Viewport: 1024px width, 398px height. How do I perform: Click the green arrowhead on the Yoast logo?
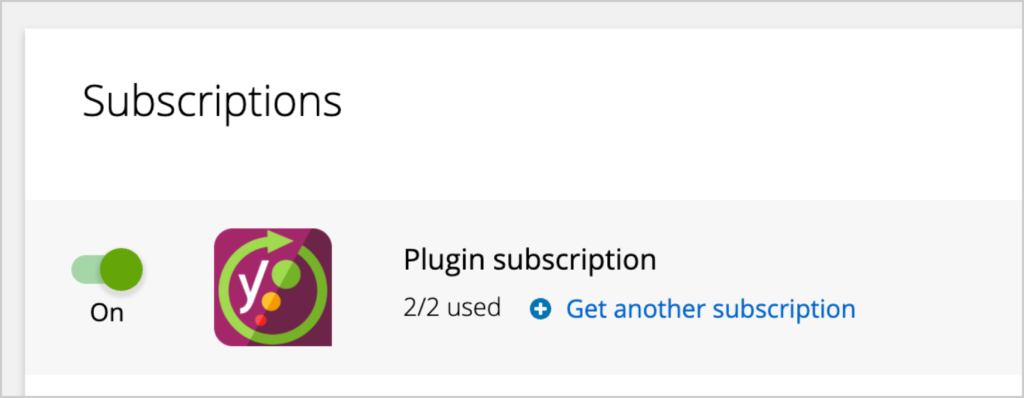click(x=278, y=239)
